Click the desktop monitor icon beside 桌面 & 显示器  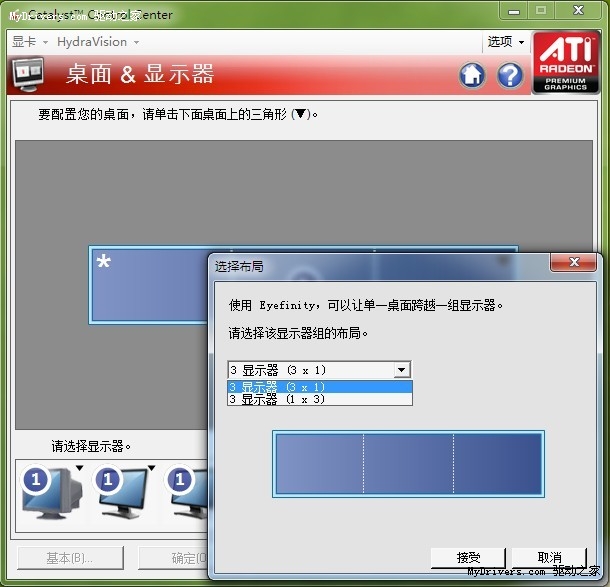[31, 75]
